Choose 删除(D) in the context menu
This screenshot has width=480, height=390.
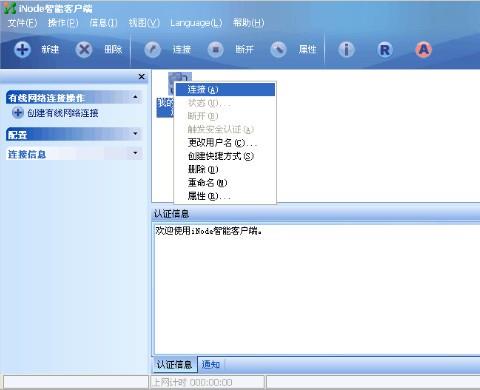(x=225, y=169)
